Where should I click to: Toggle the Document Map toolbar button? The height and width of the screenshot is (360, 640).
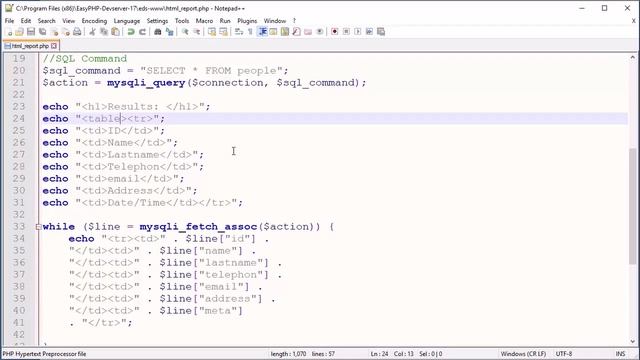[285, 32]
